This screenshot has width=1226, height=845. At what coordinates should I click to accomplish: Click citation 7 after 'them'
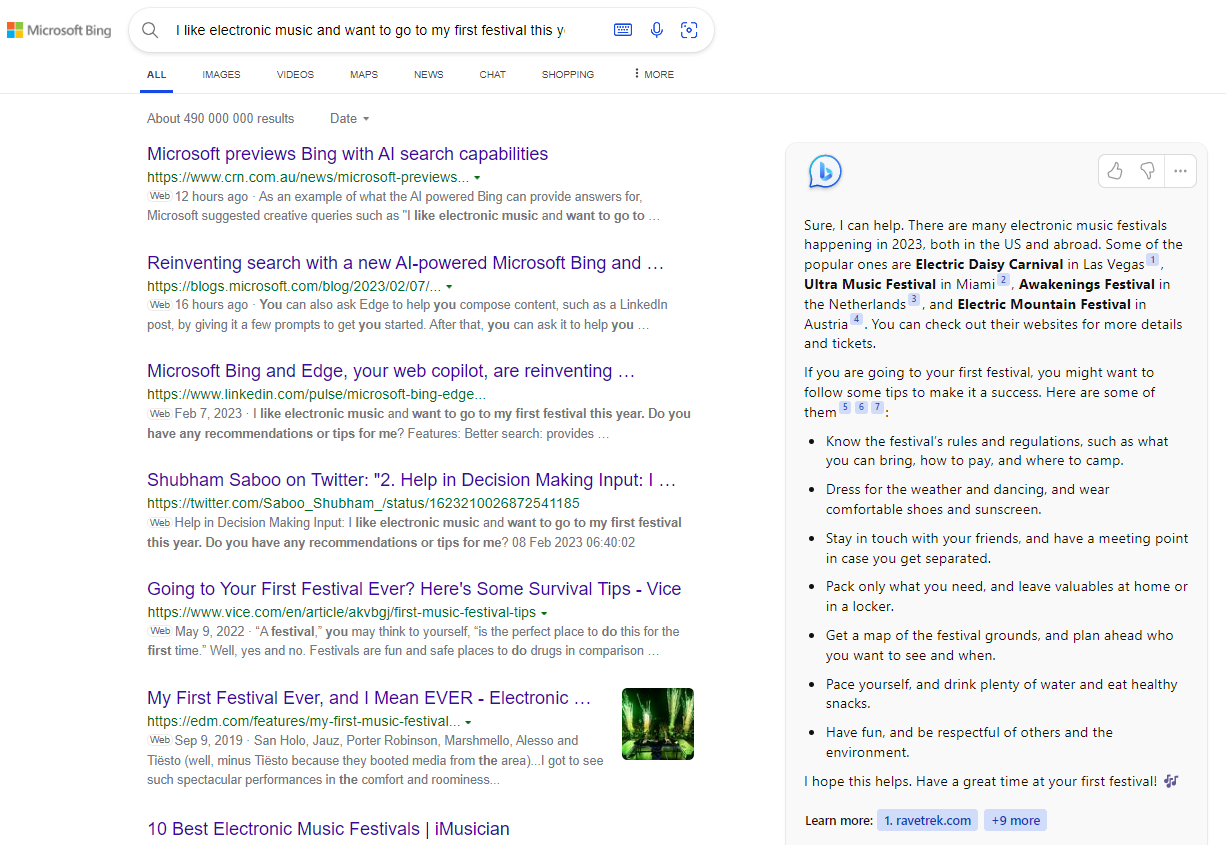tap(877, 407)
